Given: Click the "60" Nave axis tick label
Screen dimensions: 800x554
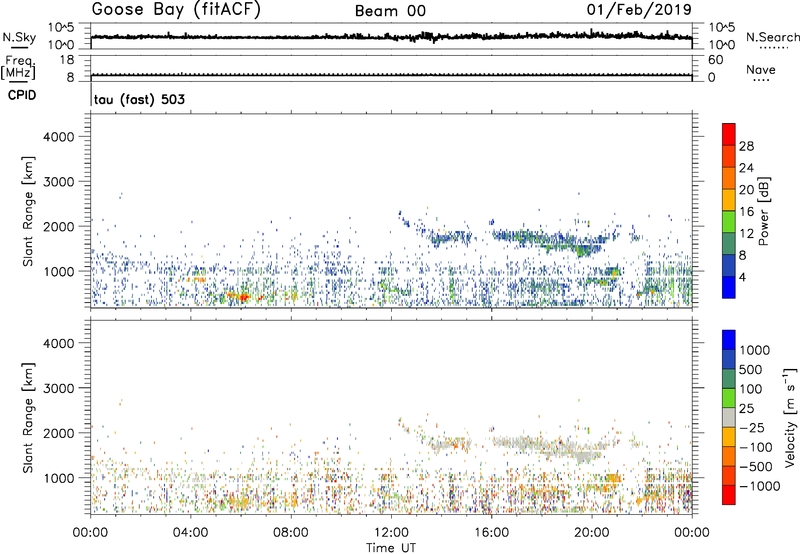Looking at the screenshot, I should (716, 60).
